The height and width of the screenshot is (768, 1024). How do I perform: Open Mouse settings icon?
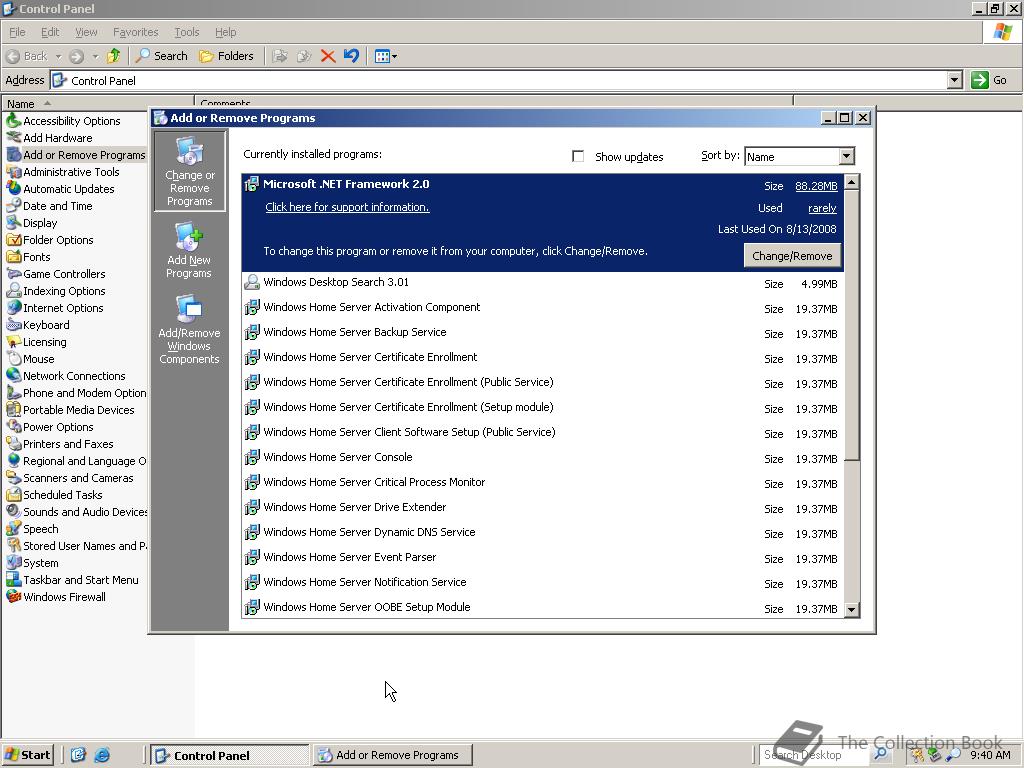click(13, 359)
